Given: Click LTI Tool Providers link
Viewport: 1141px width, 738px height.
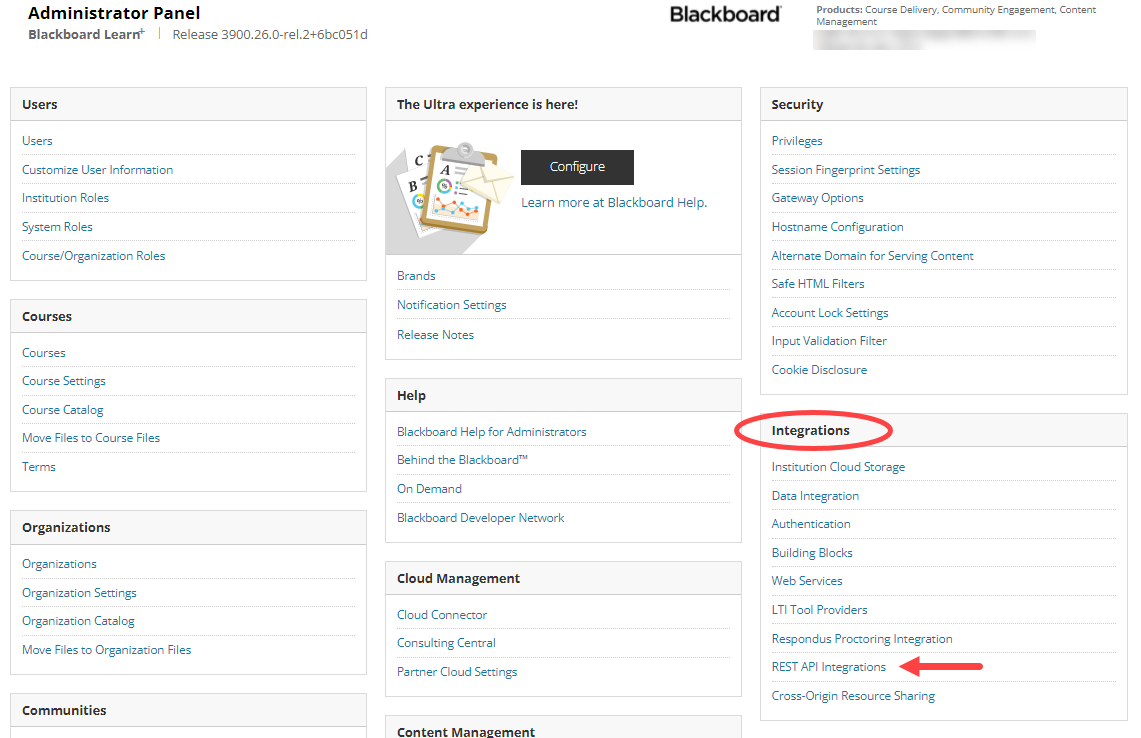Looking at the screenshot, I should pyautogui.click(x=819, y=610).
